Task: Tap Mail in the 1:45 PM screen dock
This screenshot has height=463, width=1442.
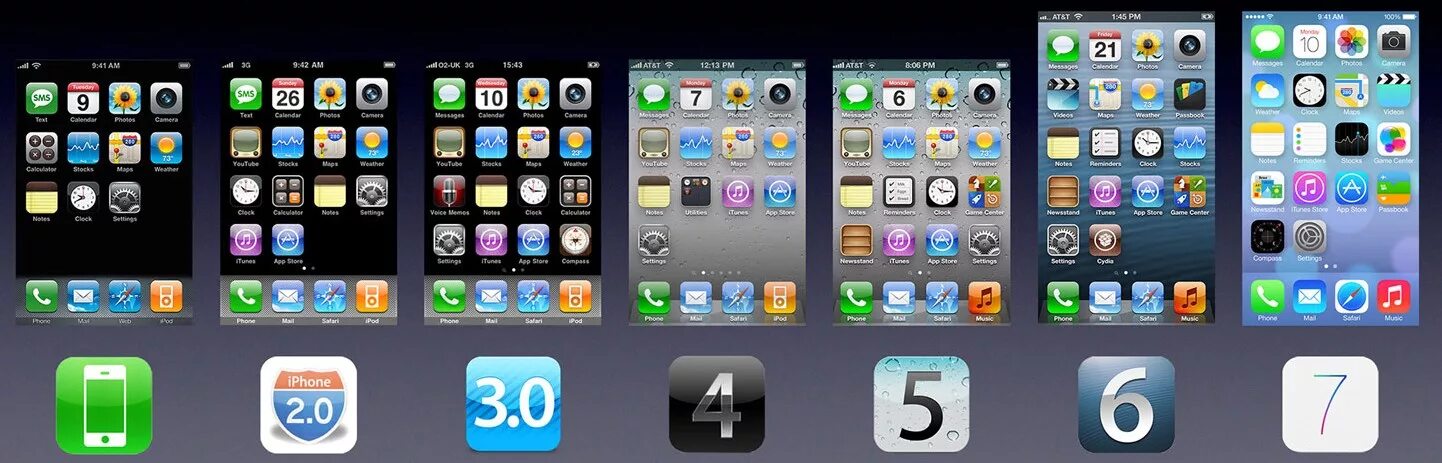Action: [x=1105, y=297]
